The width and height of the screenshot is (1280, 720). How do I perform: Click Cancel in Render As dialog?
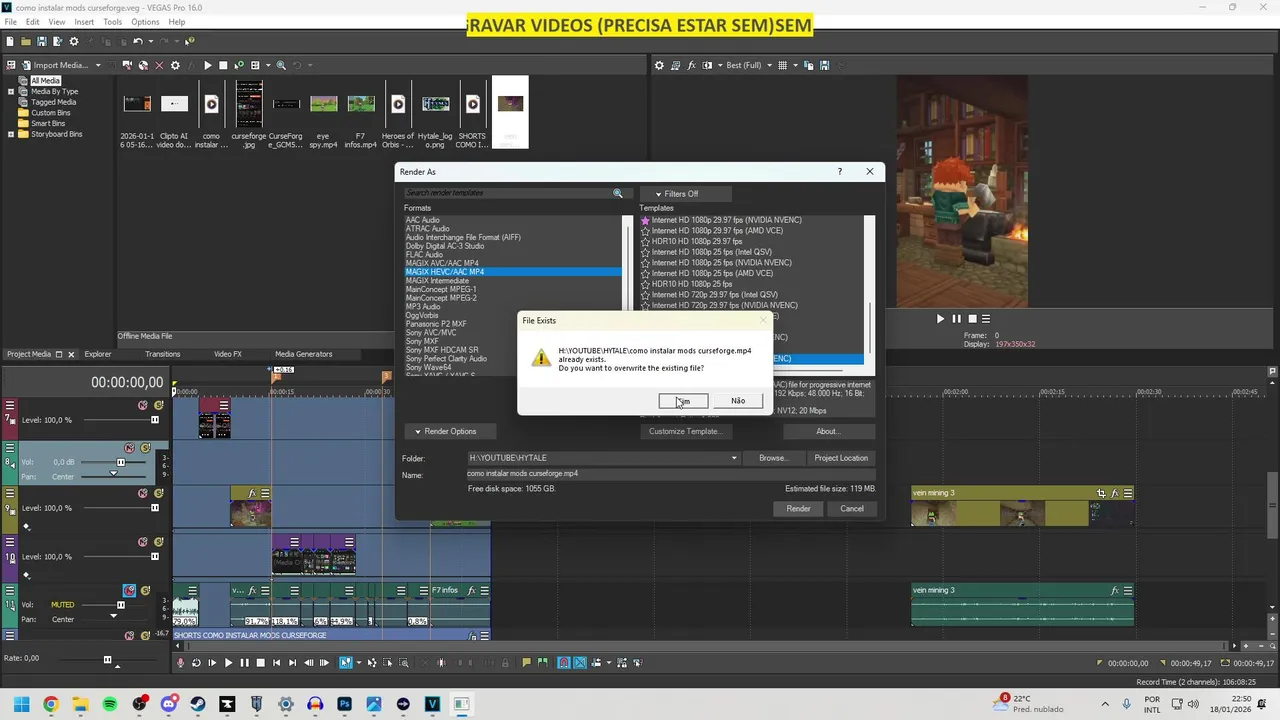coord(852,509)
